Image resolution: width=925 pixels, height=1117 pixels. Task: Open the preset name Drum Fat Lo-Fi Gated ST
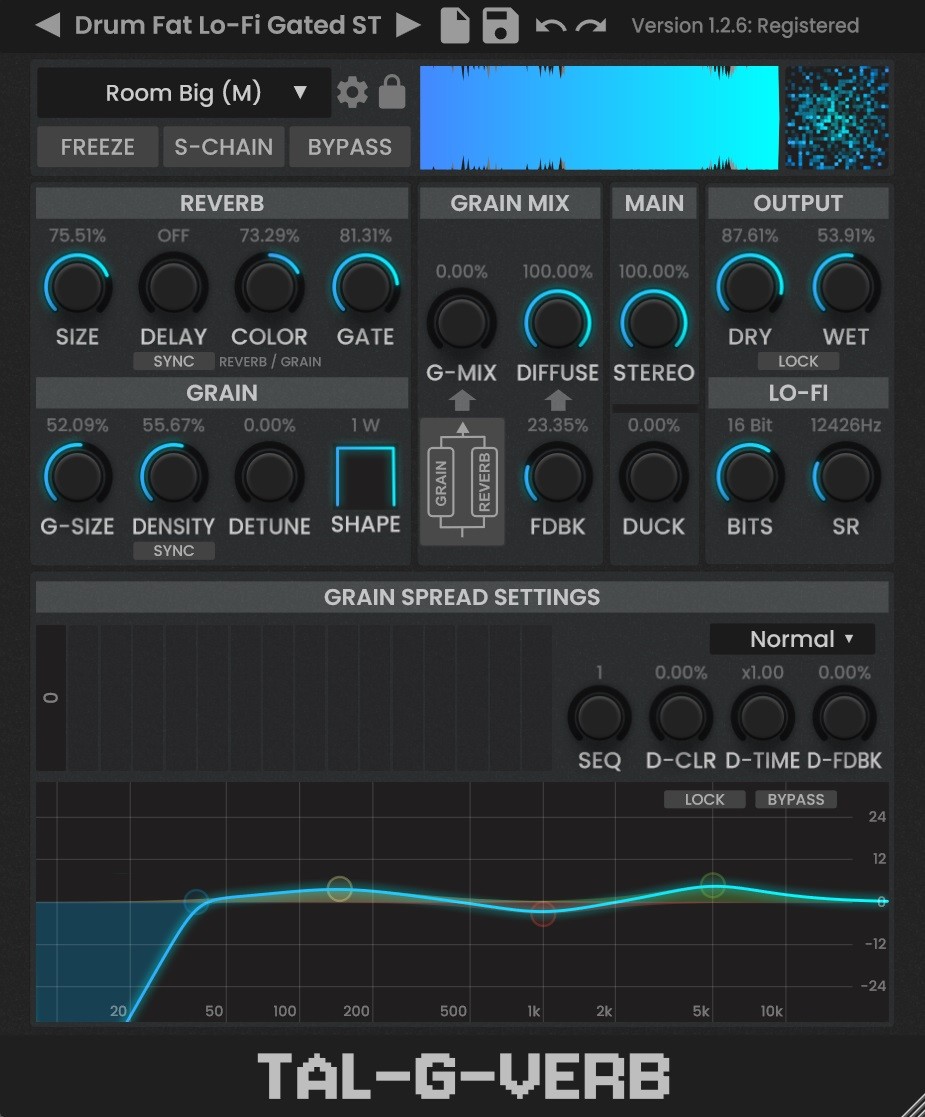coord(228,25)
